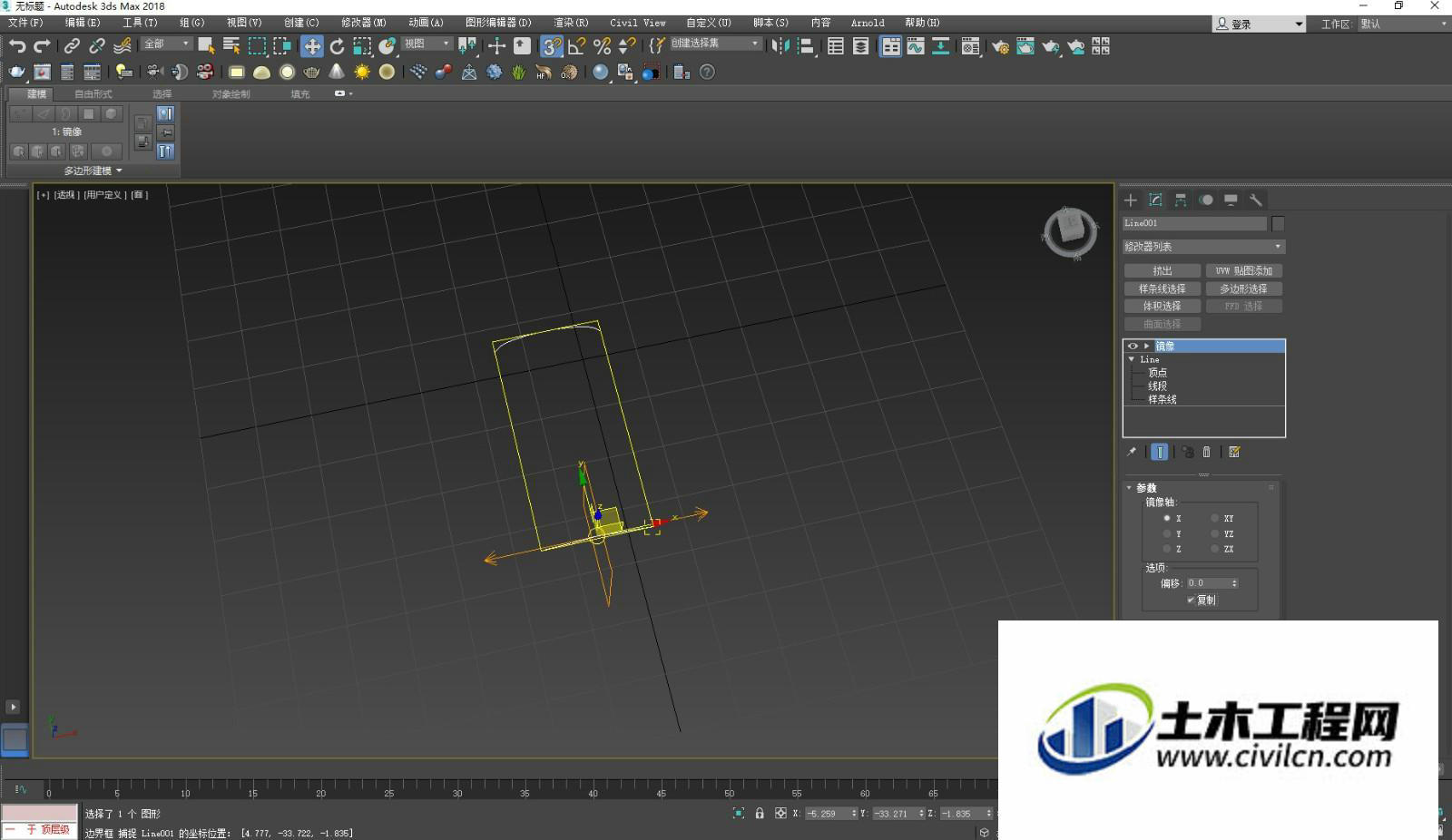Select the Y mirror axis radio
Screen dimensions: 1452x840
pos(1167,533)
